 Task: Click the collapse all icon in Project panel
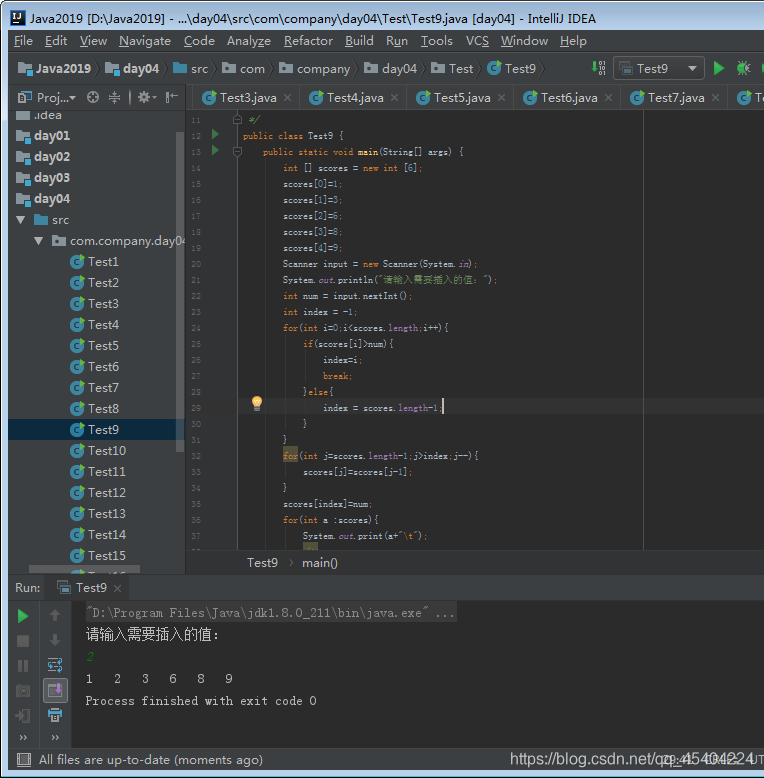pos(115,97)
